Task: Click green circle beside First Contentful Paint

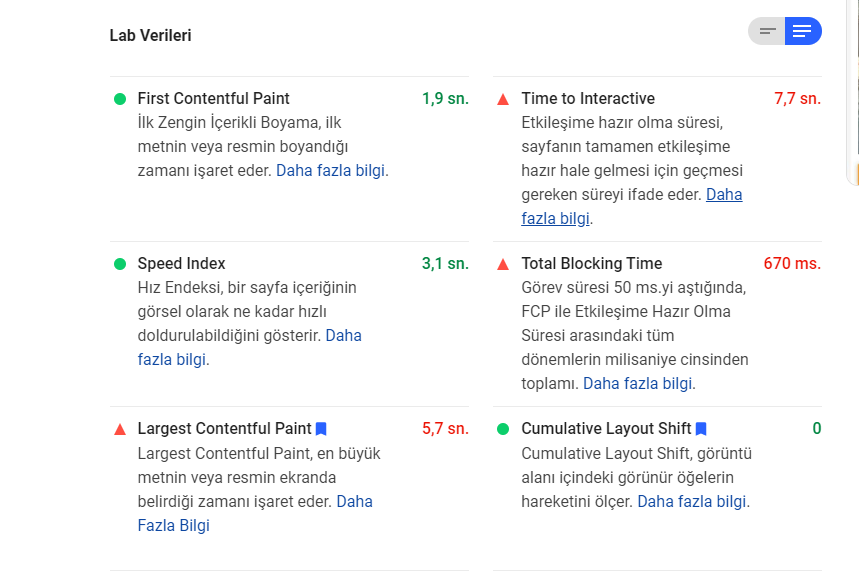Action: coord(120,99)
